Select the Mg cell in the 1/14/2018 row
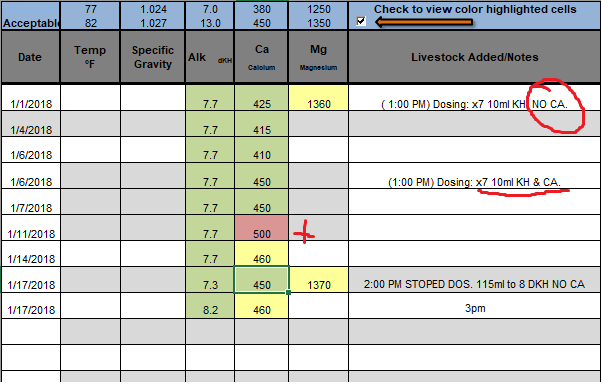The width and height of the screenshot is (602, 387). [318, 254]
